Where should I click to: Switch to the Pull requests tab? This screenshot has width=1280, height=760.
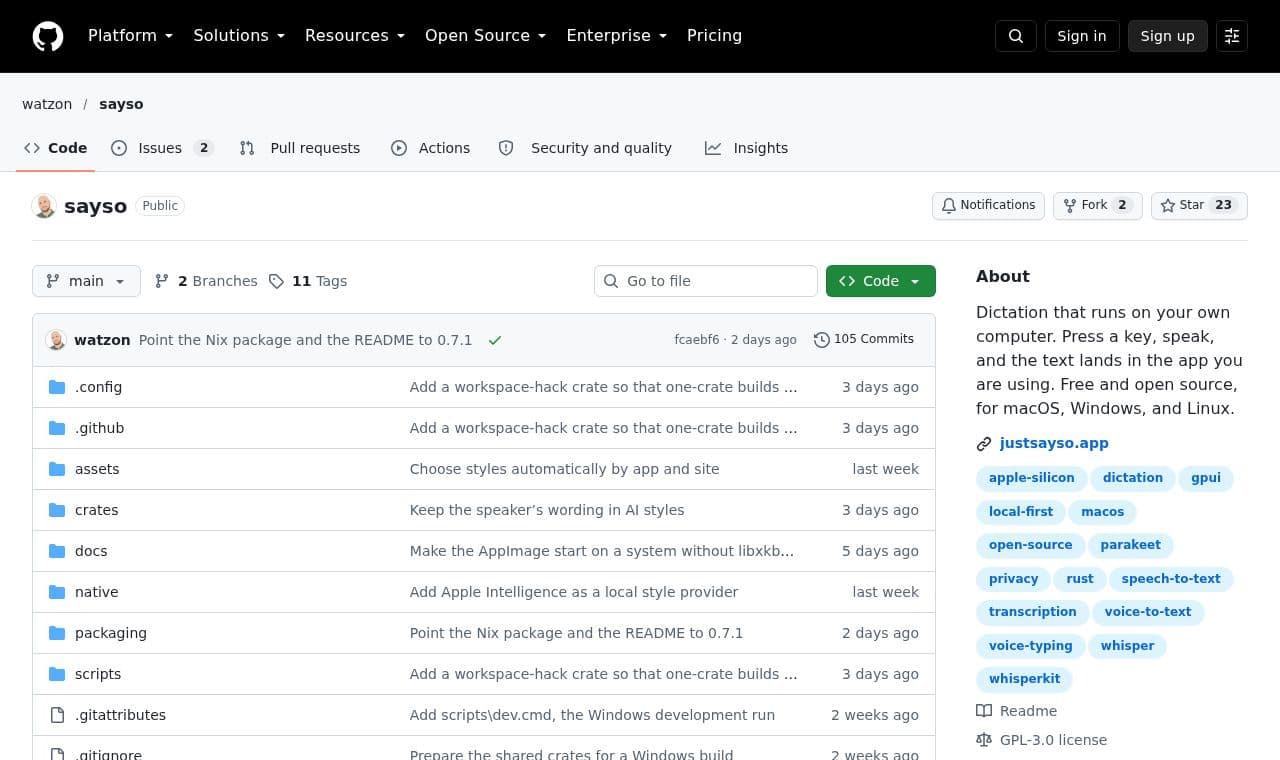pos(300,148)
